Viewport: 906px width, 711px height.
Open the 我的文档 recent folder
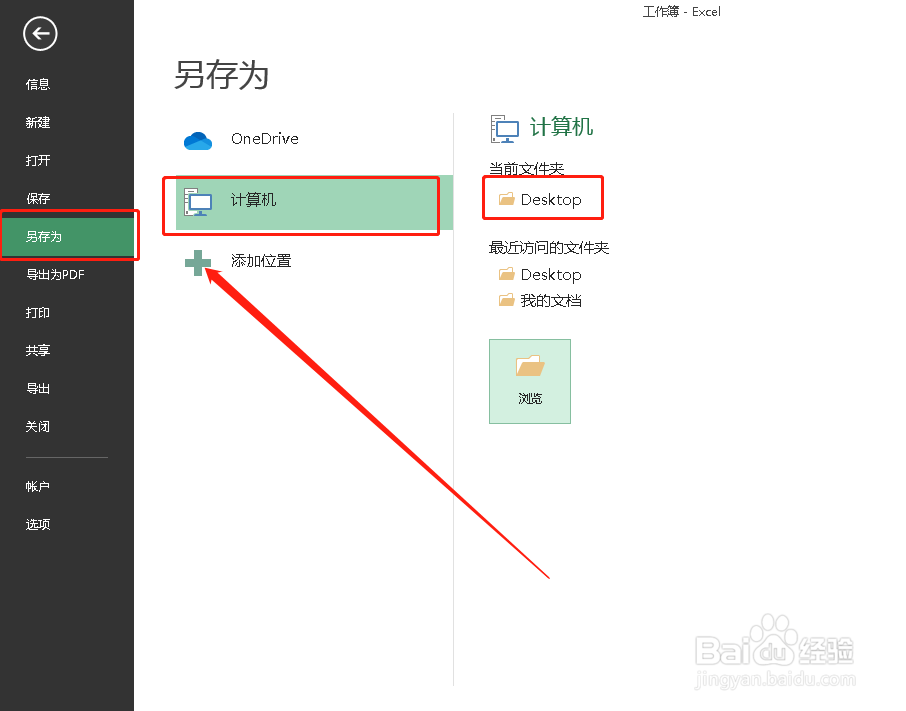click(540, 300)
